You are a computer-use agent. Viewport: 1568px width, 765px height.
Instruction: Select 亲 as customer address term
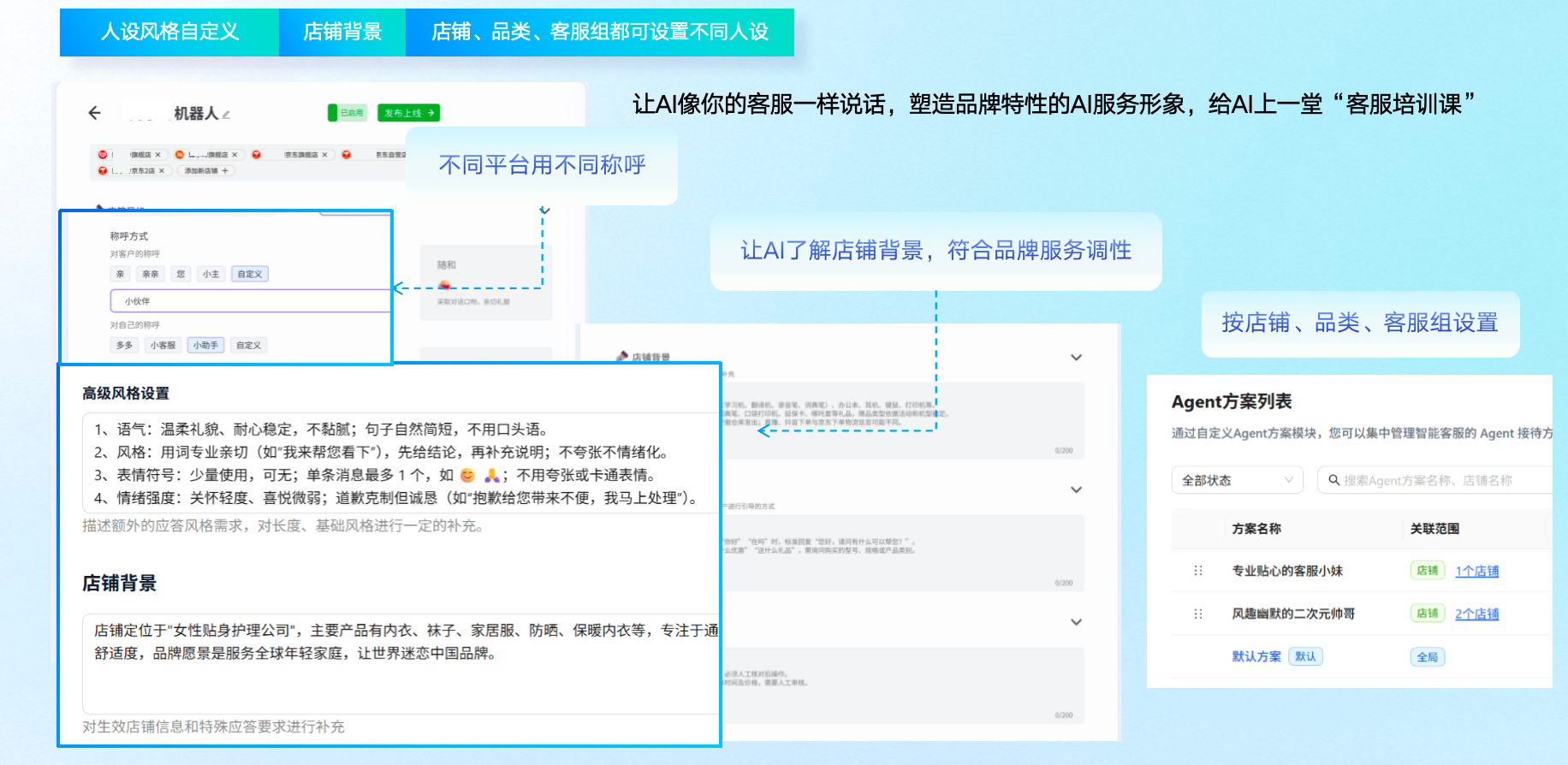(120, 274)
